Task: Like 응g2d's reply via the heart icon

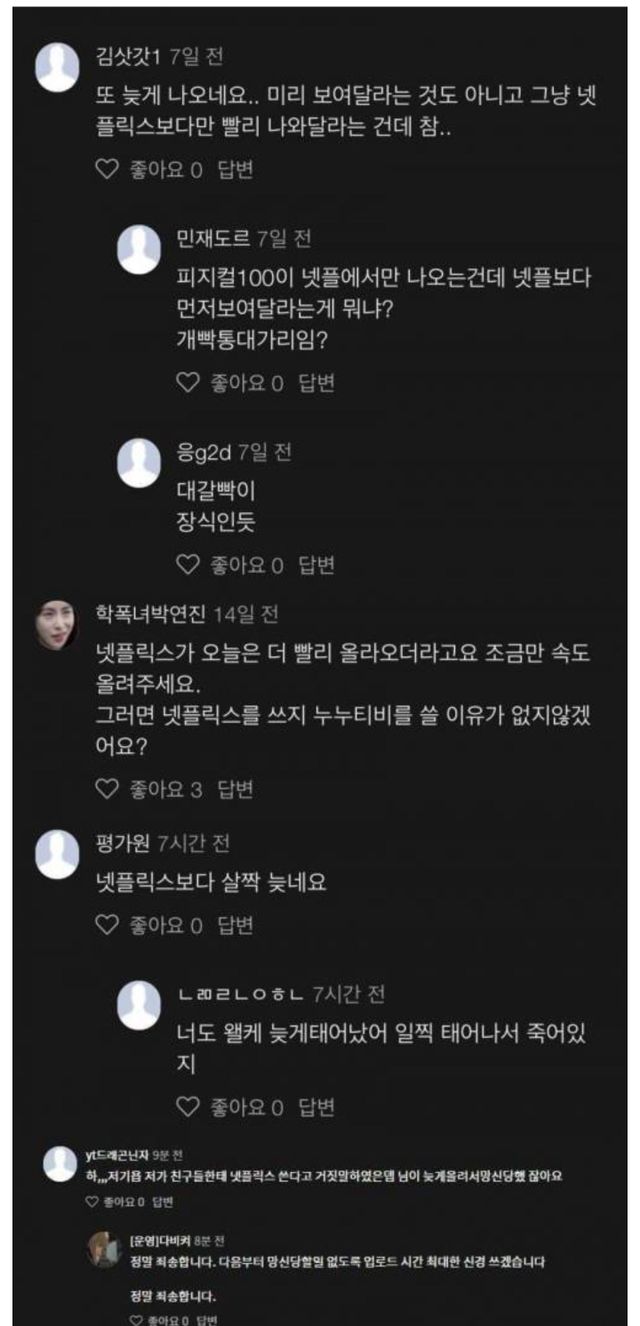Action: click(188, 565)
